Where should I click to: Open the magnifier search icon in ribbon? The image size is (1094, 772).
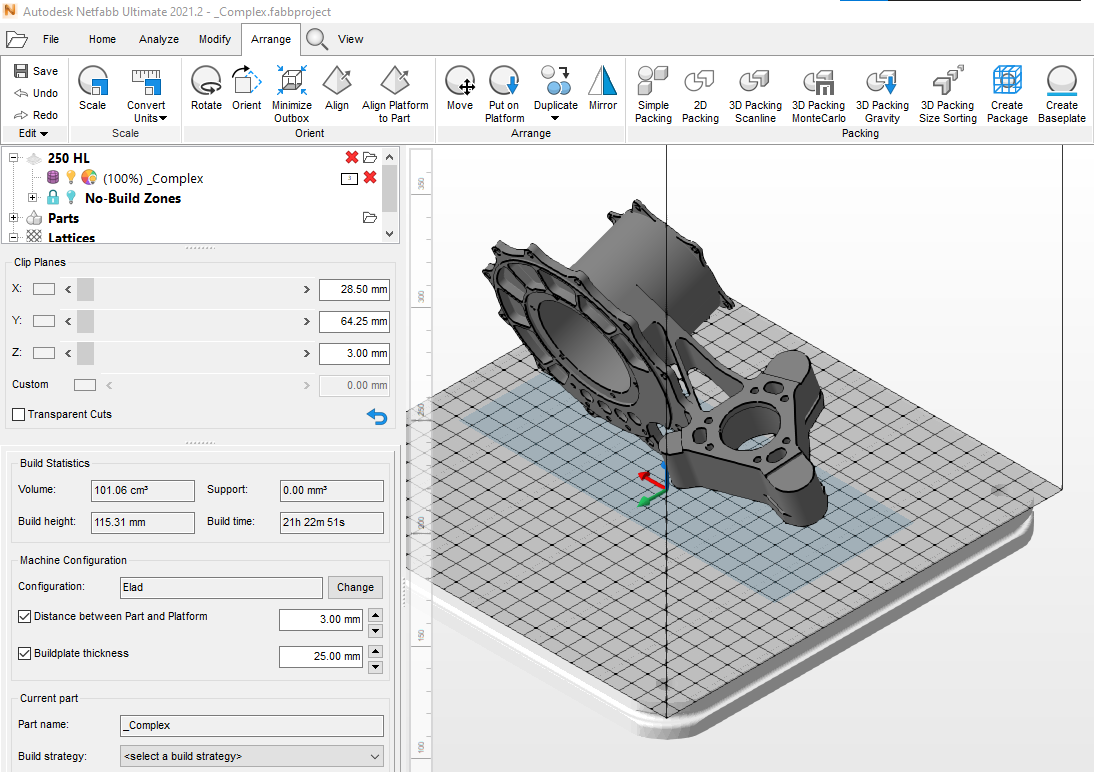point(317,39)
